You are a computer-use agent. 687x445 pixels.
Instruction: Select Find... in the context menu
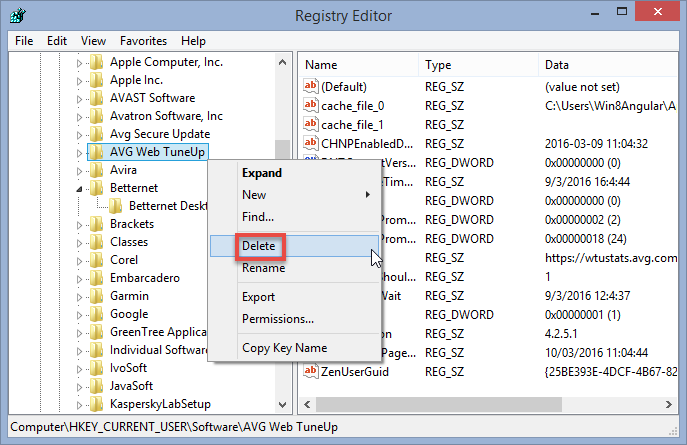[x=294, y=216]
